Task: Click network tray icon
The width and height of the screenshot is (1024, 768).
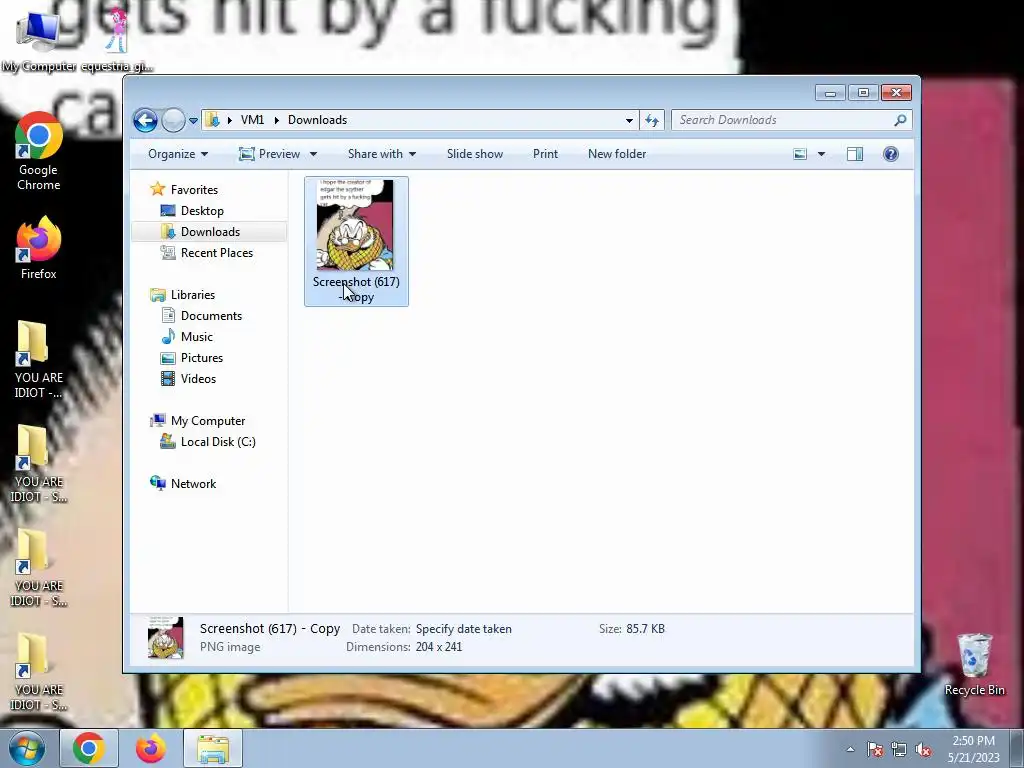Action: pyautogui.click(x=899, y=750)
